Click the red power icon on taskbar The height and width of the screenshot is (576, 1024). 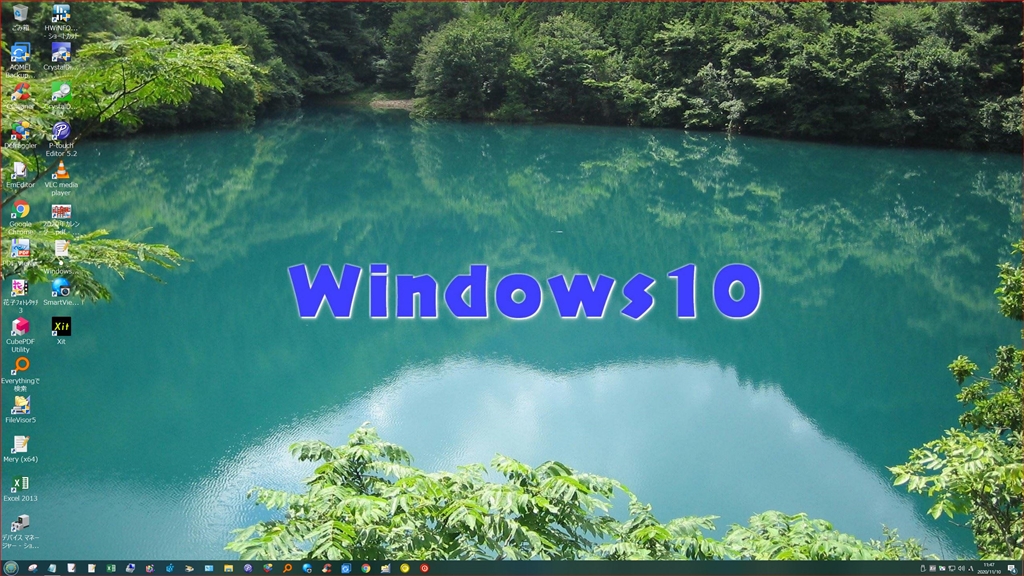click(424, 568)
